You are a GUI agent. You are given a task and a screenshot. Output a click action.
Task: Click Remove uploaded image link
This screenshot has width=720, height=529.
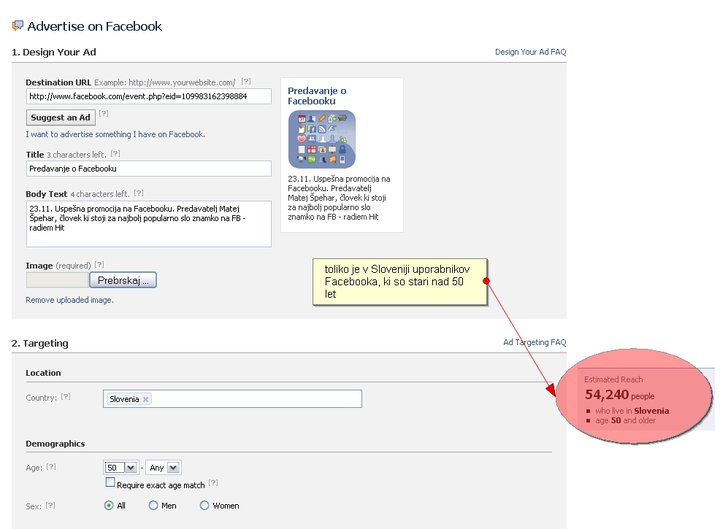tap(69, 300)
